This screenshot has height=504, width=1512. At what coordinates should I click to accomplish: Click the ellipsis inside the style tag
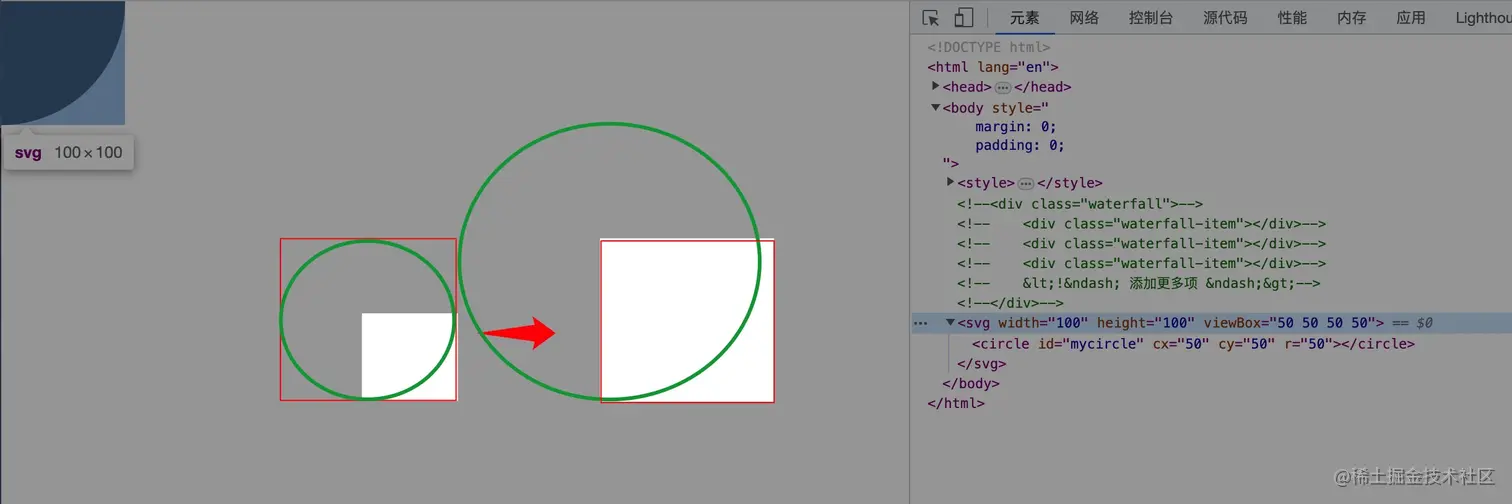pos(1026,184)
